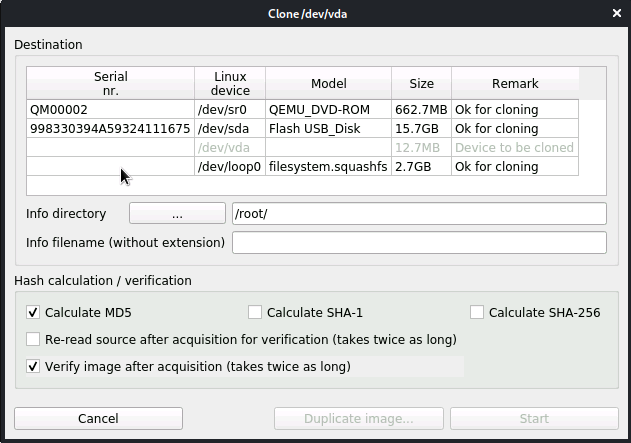Image resolution: width=631 pixels, height=443 pixels.
Task: Uncheck Verify image after acquisition
Action: point(34,366)
